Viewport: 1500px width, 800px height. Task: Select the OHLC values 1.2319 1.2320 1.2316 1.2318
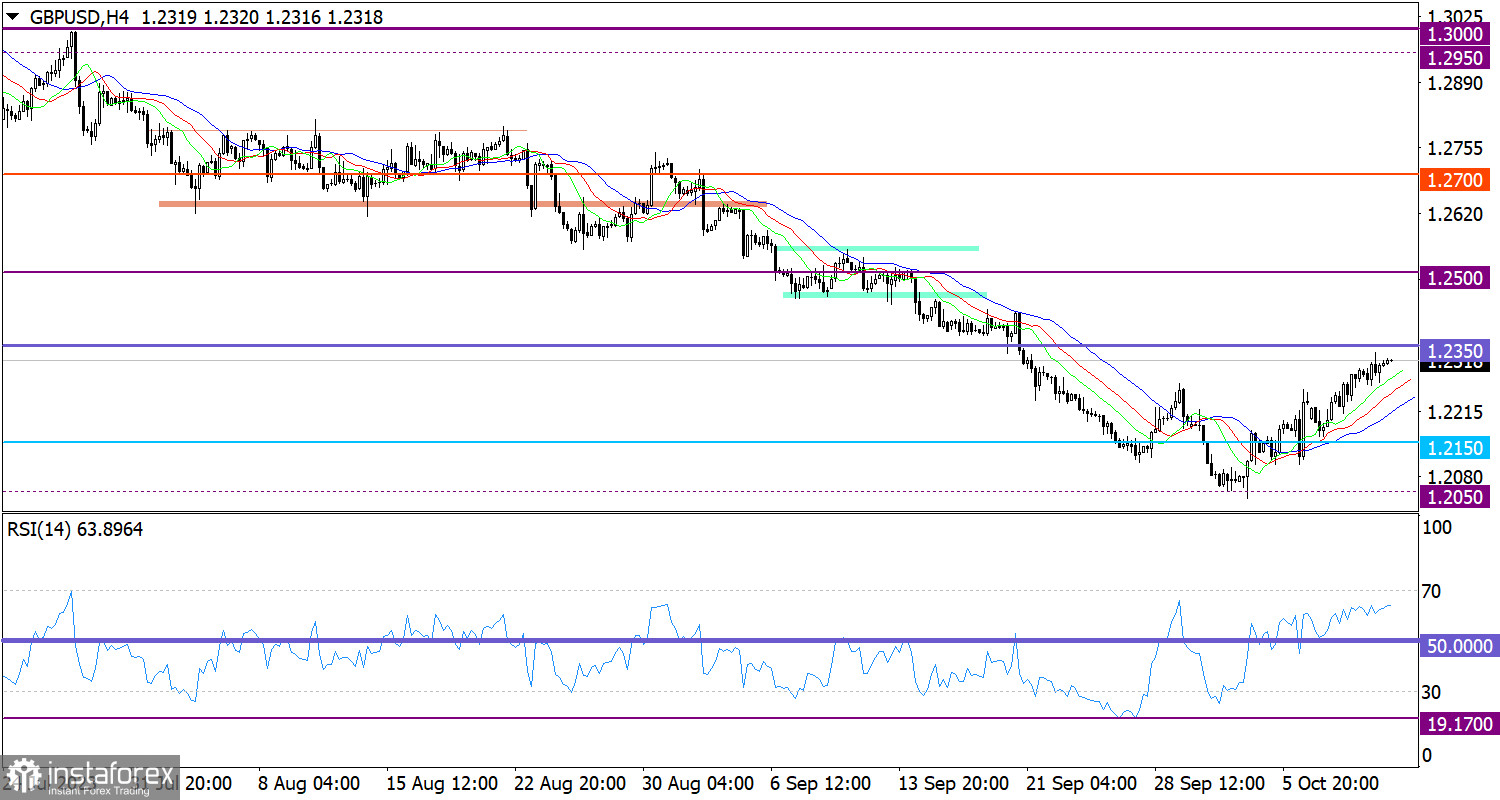[x=263, y=17]
